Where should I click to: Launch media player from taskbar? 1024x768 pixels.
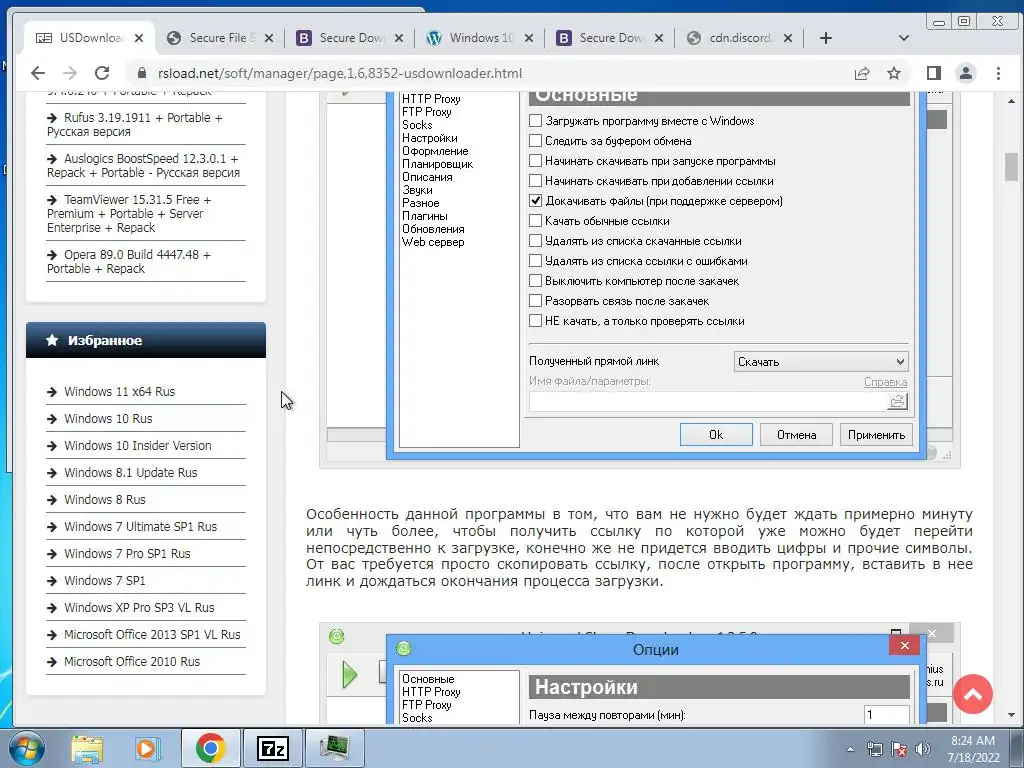click(x=148, y=748)
